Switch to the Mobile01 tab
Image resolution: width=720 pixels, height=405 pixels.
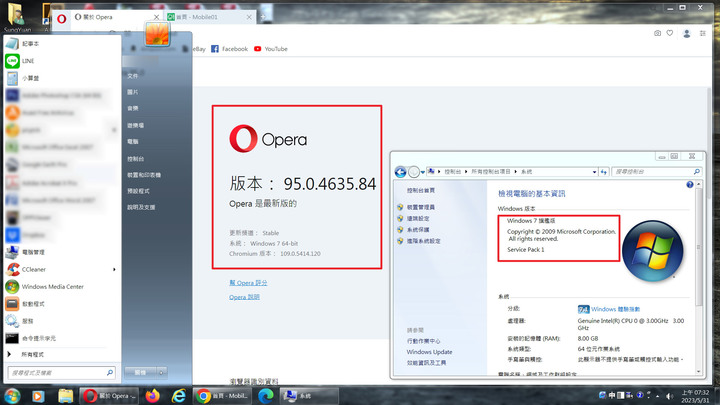click(x=209, y=17)
